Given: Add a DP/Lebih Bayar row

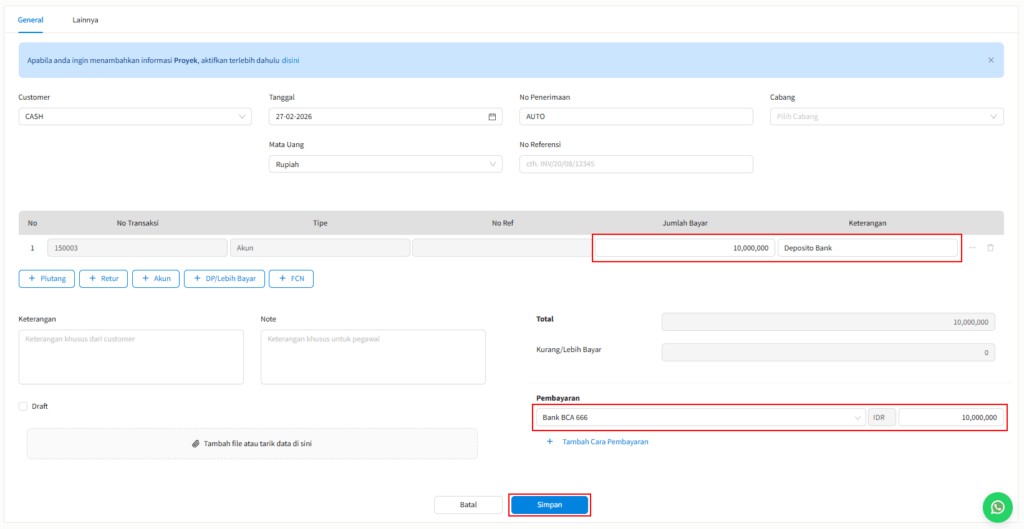Looking at the screenshot, I should (223, 279).
